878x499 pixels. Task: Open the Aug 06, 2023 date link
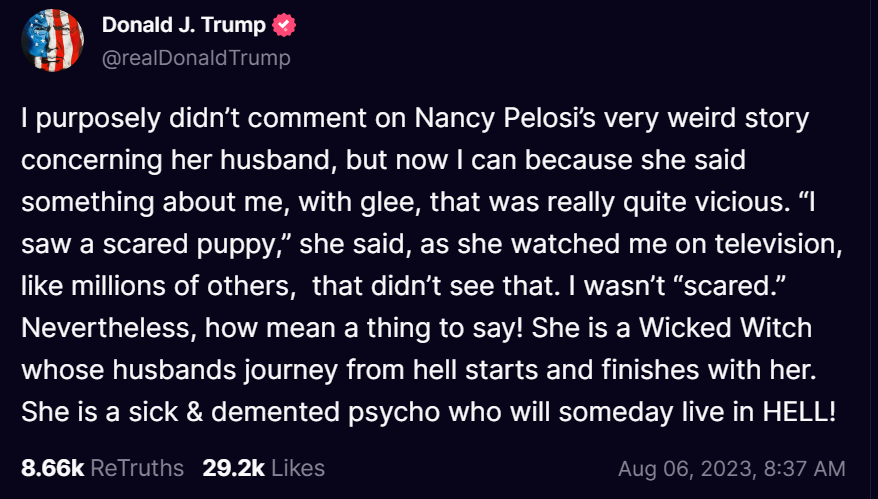[x=685, y=469]
